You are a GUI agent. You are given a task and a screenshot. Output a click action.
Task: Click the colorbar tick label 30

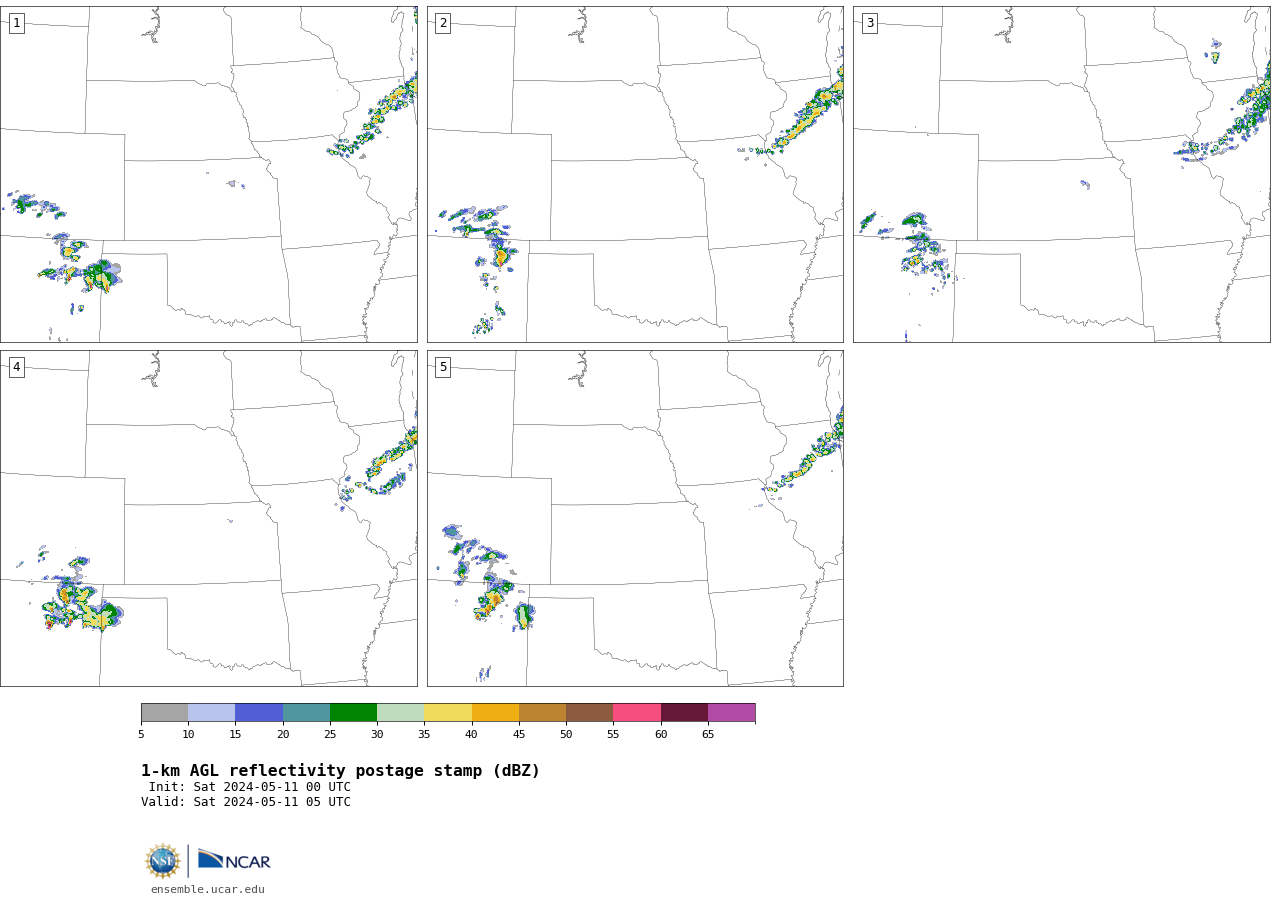pyautogui.click(x=377, y=735)
